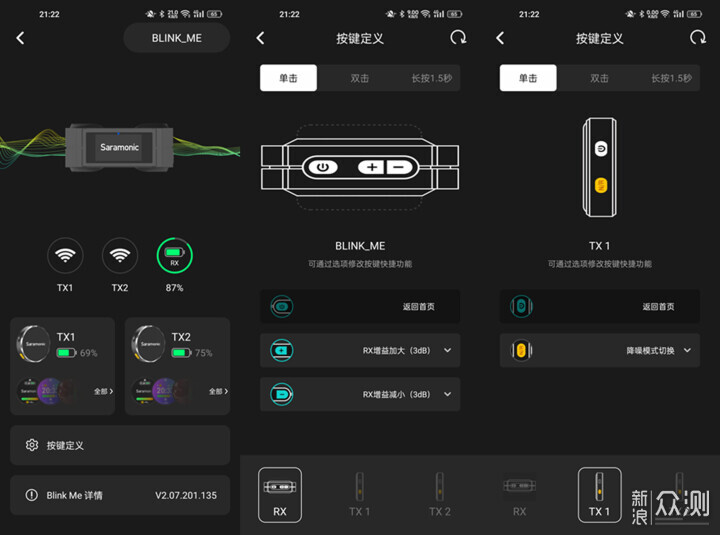The height and width of the screenshot is (535, 720).
Task: Open the RX增益减小 (3dB) dropdown
Action: [x=360, y=394]
